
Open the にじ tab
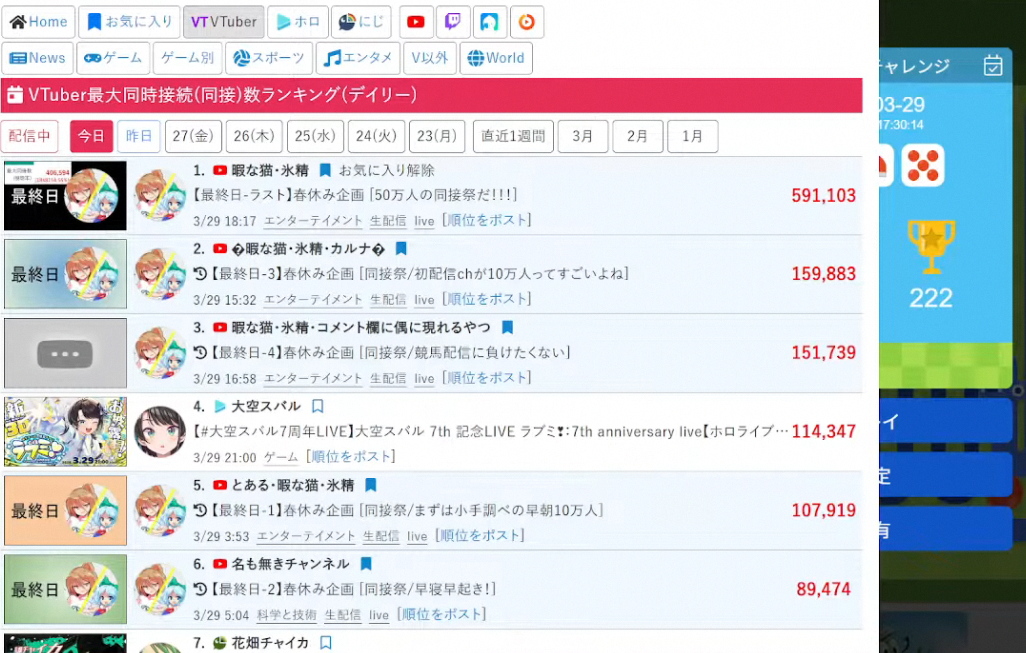tap(361, 22)
